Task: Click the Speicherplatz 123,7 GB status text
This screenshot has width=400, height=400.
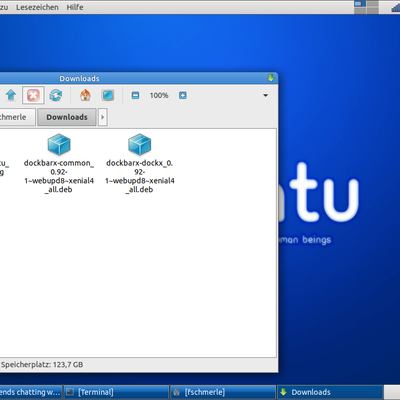Action: click(x=42, y=365)
